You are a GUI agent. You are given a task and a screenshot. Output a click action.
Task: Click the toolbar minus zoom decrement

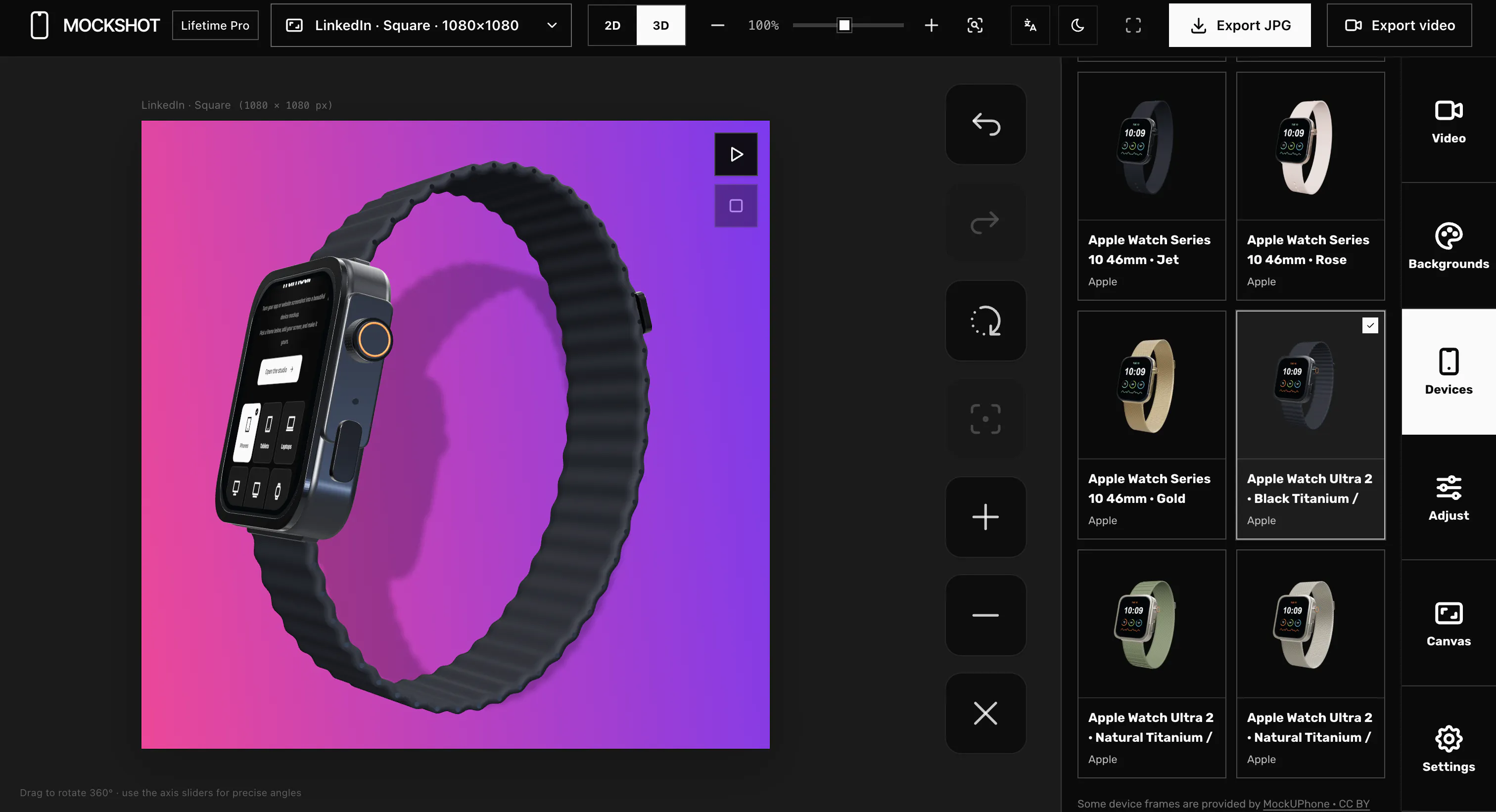click(718, 25)
